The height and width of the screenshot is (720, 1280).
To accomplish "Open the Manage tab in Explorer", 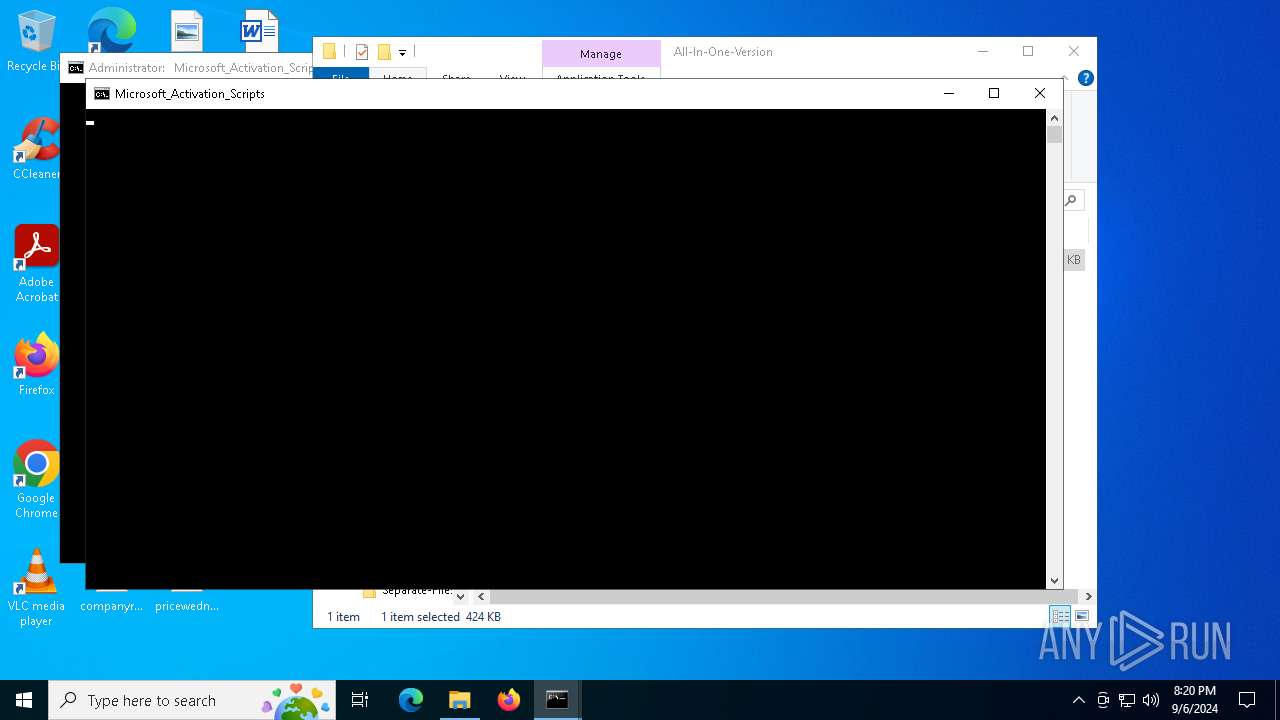I will [601, 54].
